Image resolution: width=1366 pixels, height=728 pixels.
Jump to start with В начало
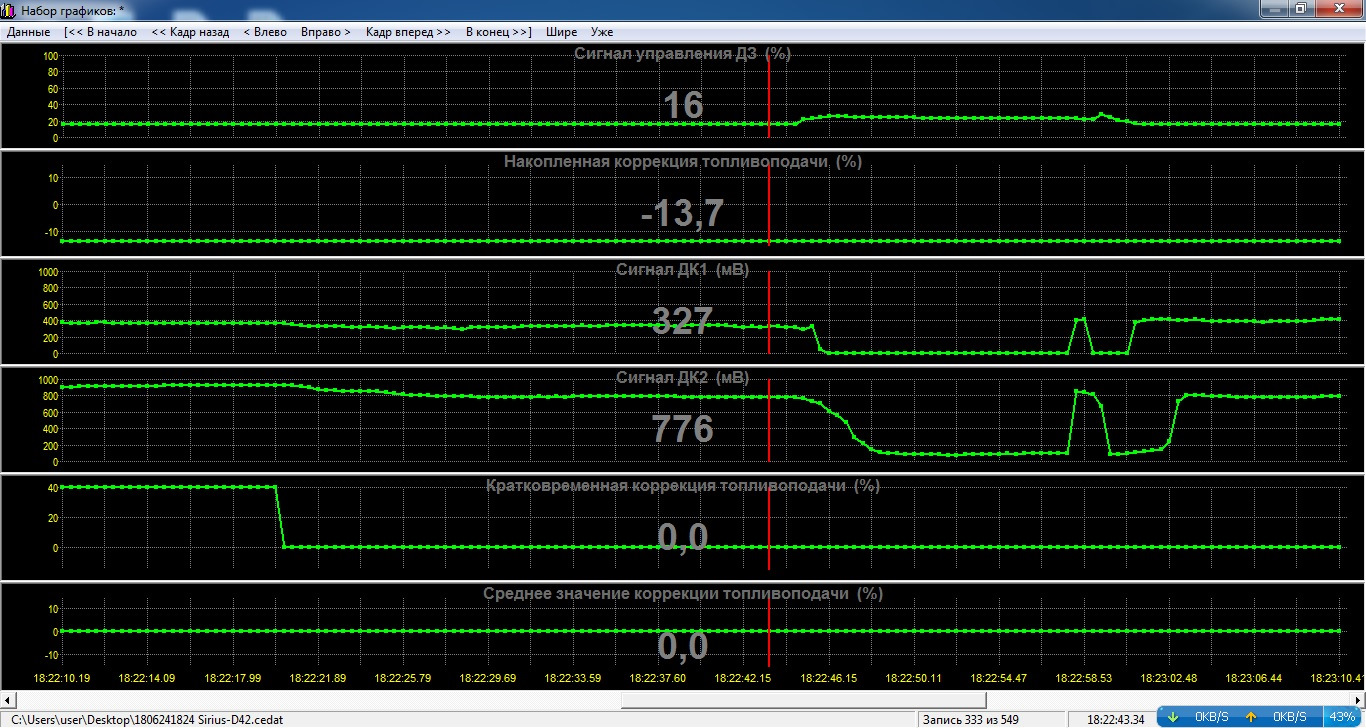click(x=100, y=32)
